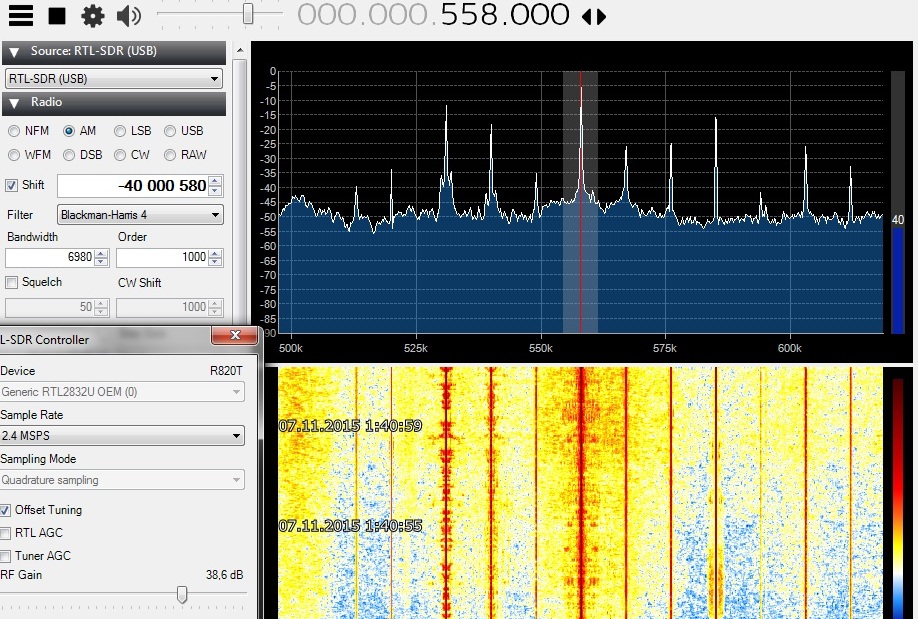918x619 pixels.
Task: Select the NFM demodulation mode
Action: [x=14, y=131]
